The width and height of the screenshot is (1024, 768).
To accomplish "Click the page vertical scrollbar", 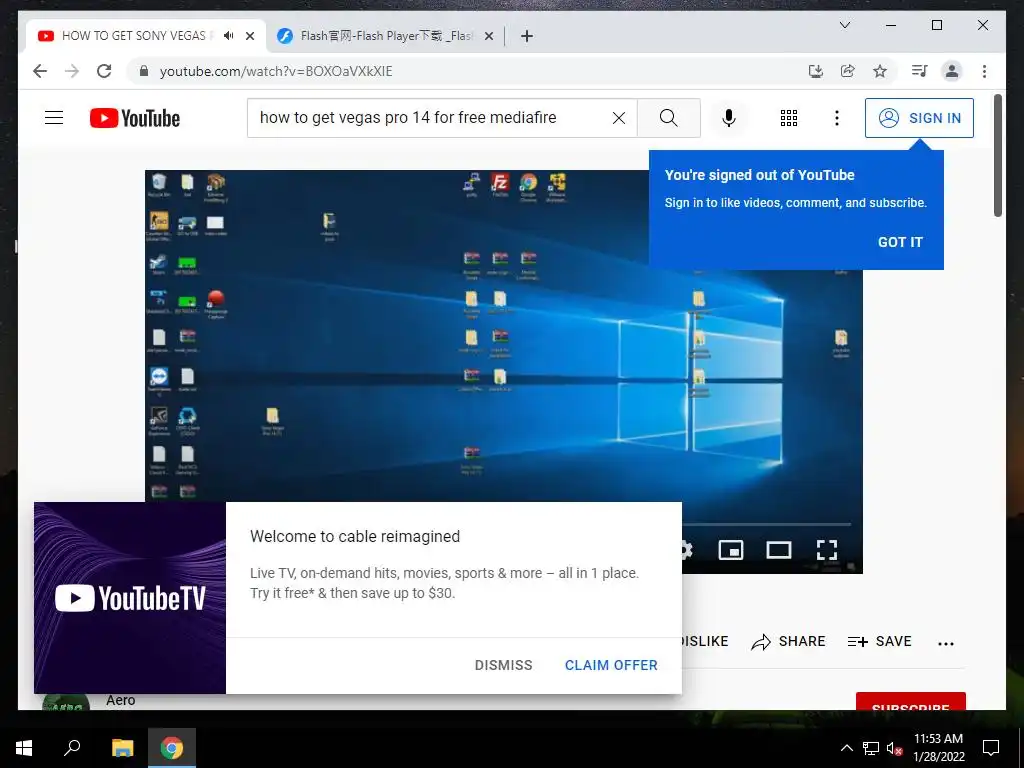I will (997, 155).
